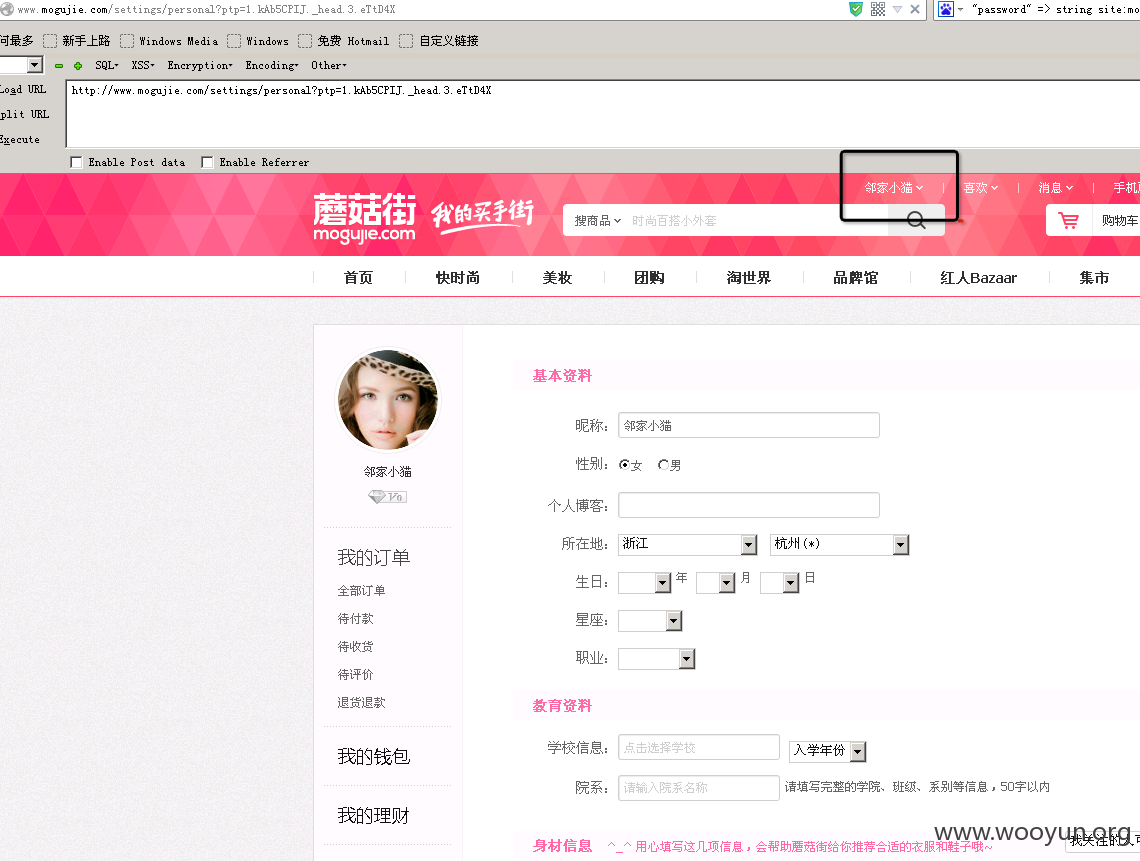Click the green minus icon in HackBar
The height and width of the screenshot is (861, 1140).
pyautogui.click(x=59, y=65)
